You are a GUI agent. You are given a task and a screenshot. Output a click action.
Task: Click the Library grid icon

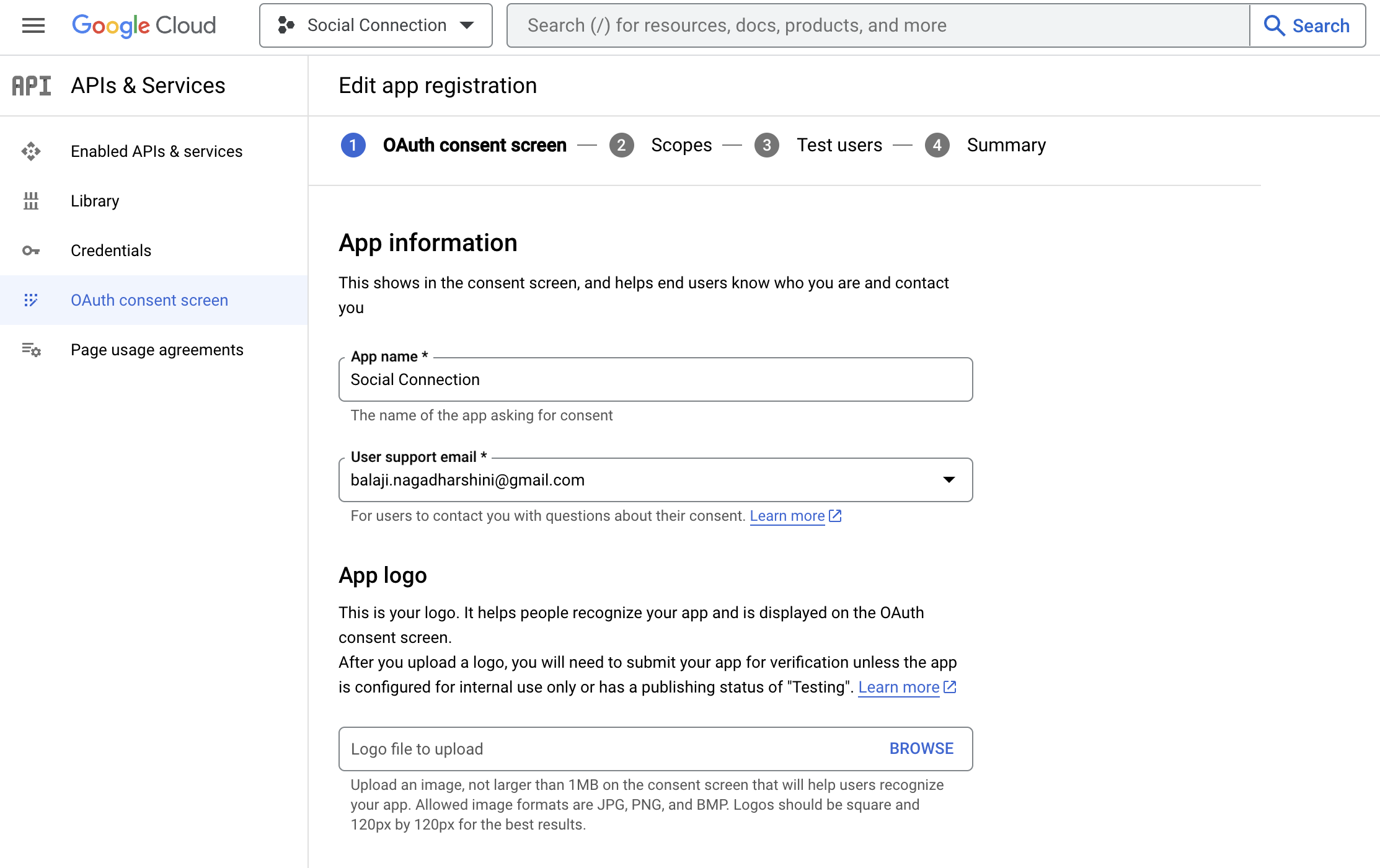31,201
